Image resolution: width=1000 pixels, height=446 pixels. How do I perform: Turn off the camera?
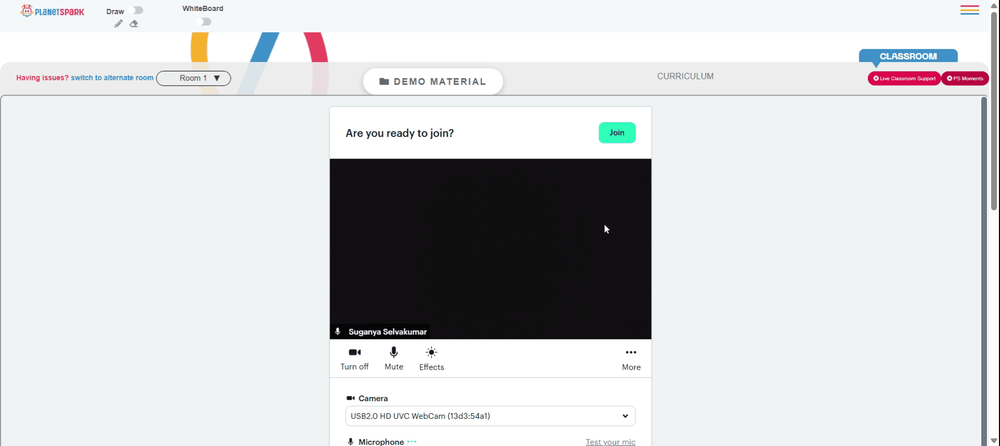[355, 359]
